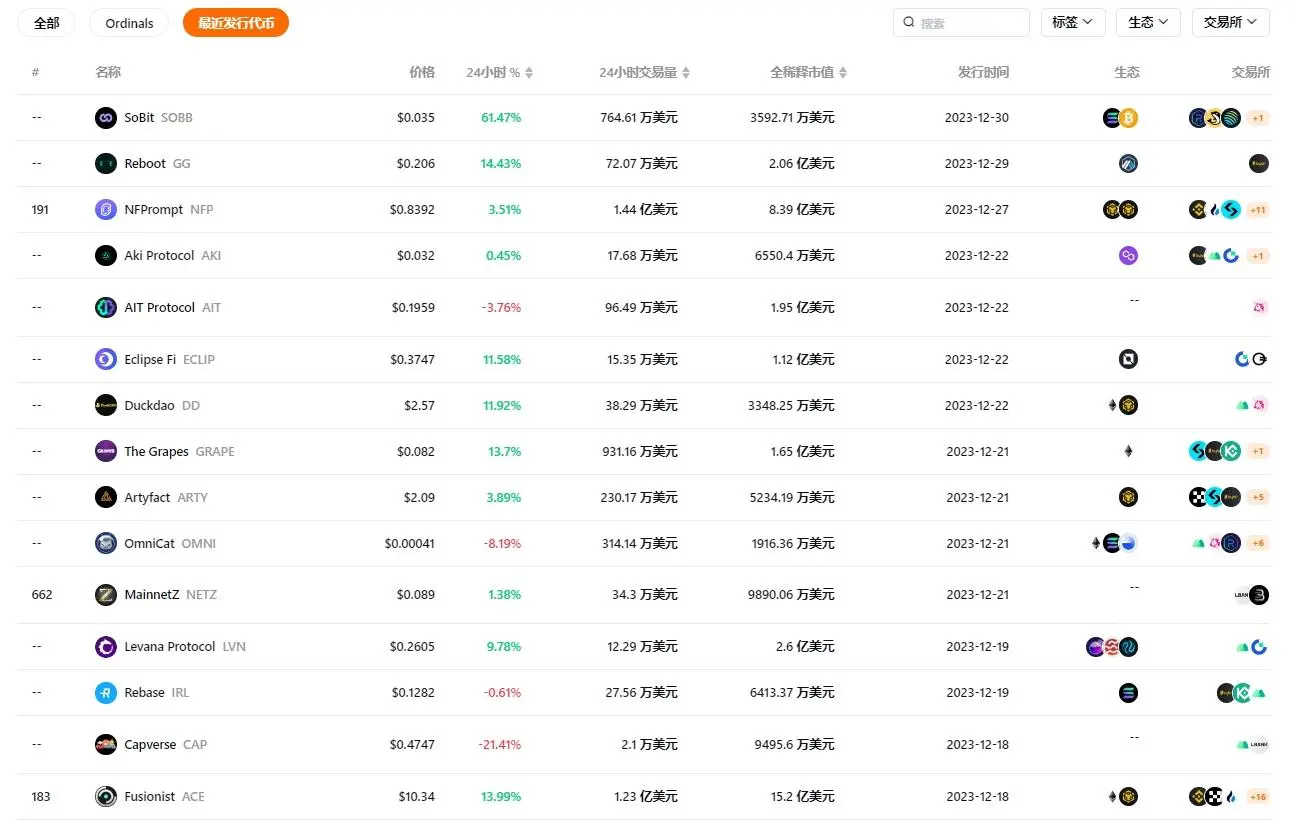Expand the +11 exchanges badge for NFPrompt
The height and width of the screenshot is (823, 1296).
click(1258, 210)
